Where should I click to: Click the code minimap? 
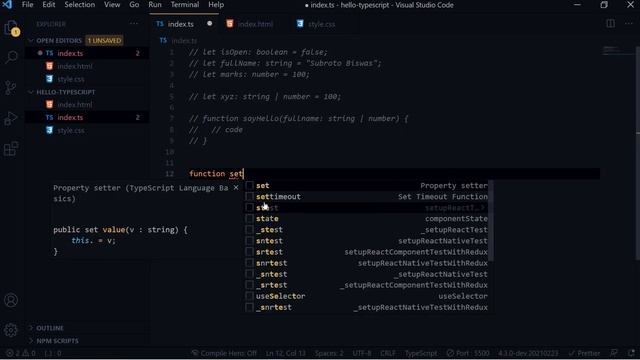click(x=617, y=51)
